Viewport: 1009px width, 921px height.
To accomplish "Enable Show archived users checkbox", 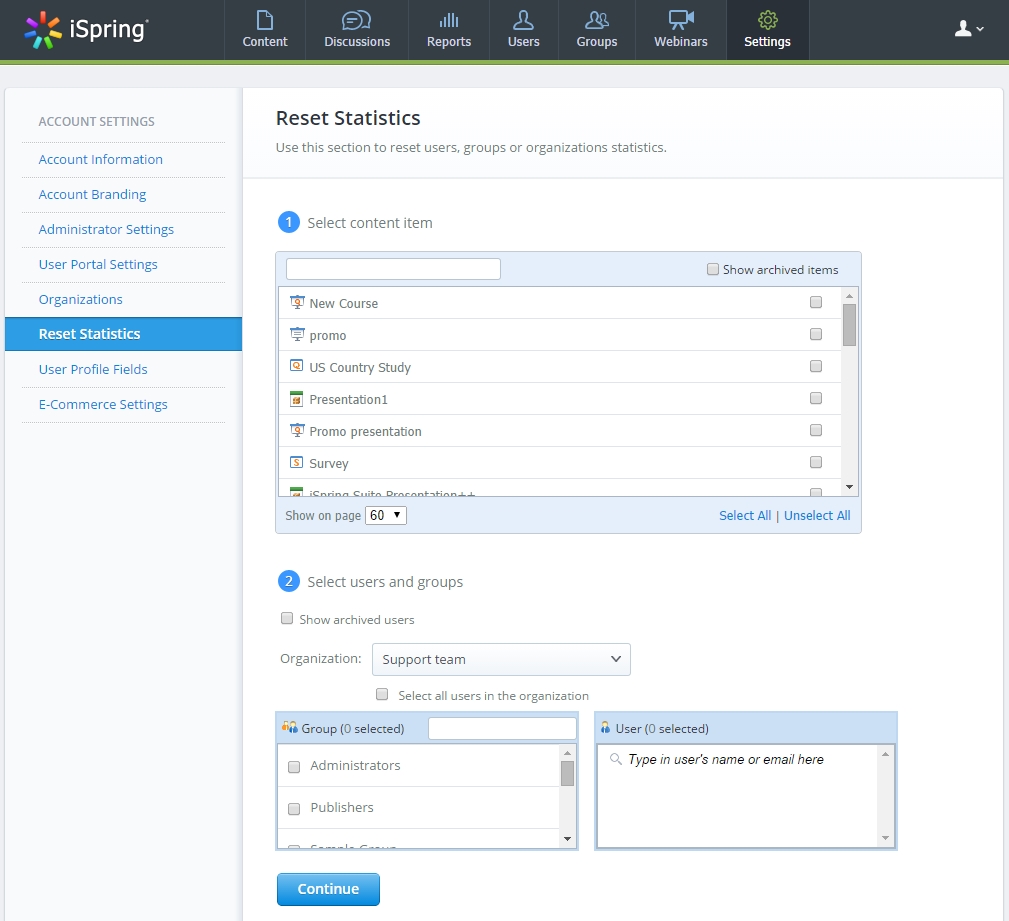I will coord(287,619).
